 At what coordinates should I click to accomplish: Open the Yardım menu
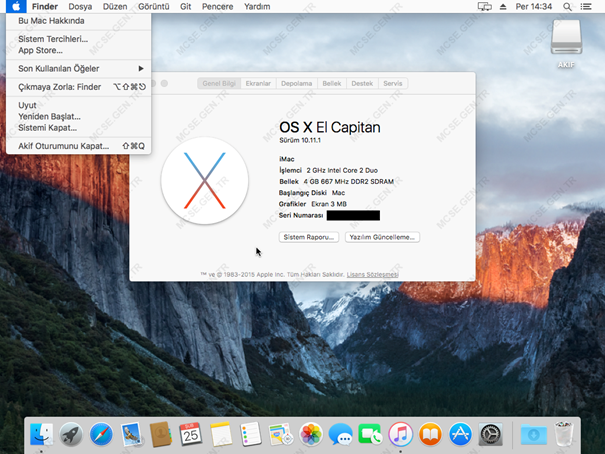[257, 7]
